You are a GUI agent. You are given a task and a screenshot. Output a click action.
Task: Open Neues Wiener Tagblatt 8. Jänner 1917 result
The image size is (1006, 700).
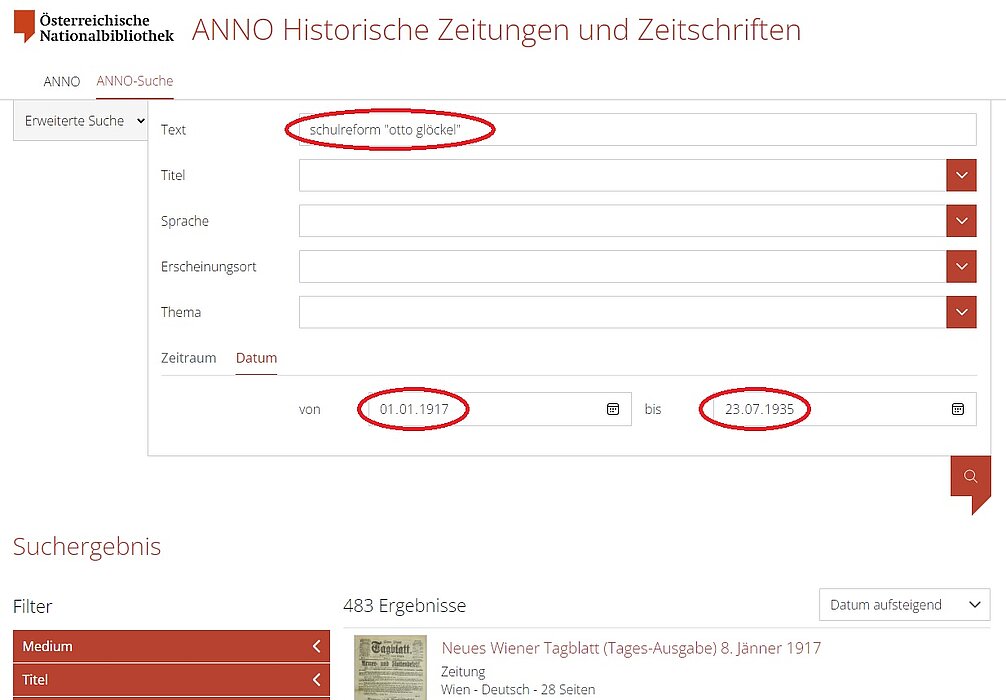[x=631, y=648]
